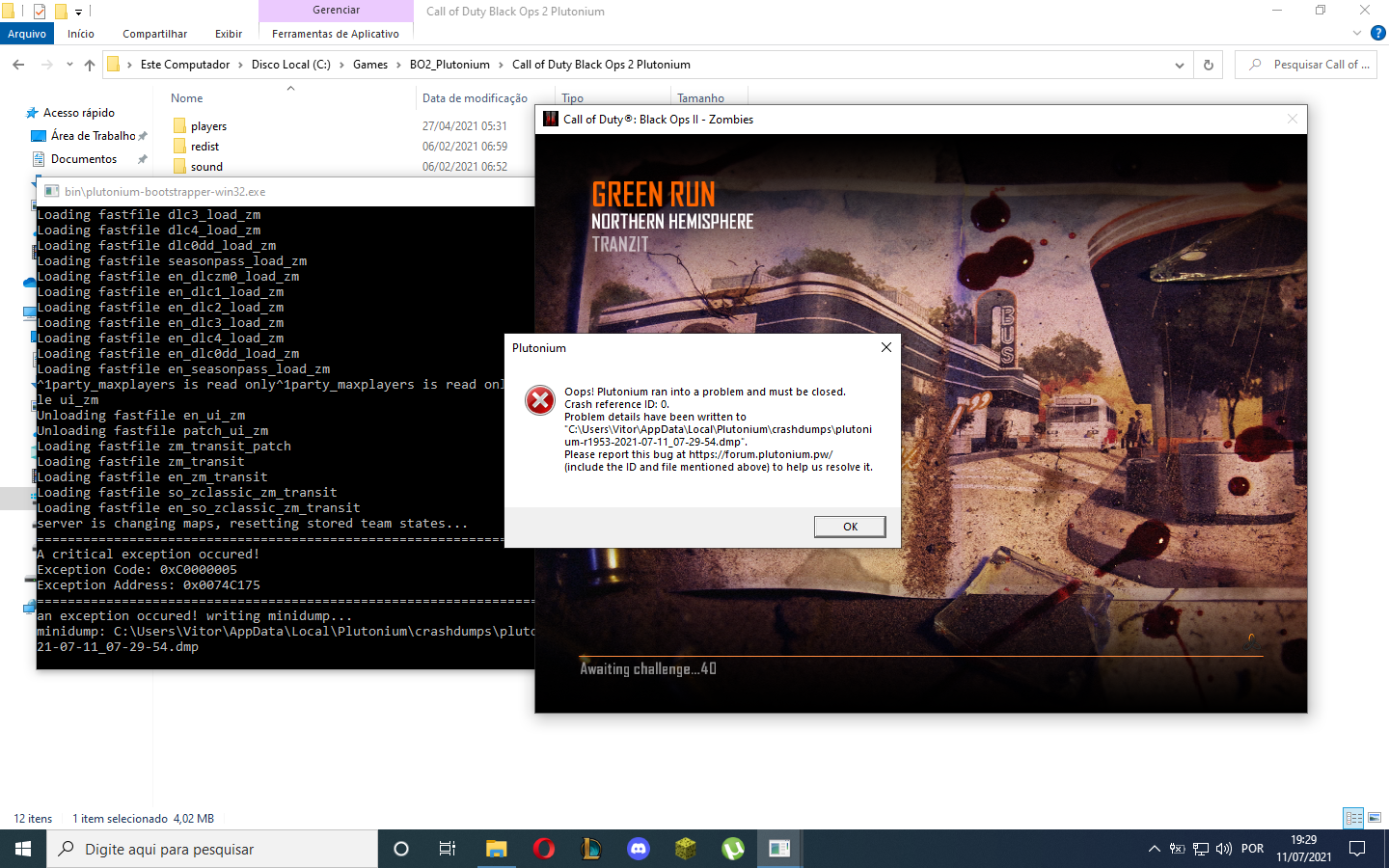This screenshot has height=868, width=1389.
Task: Switch to details view layout in status bar
Action: pyautogui.click(x=1353, y=818)
